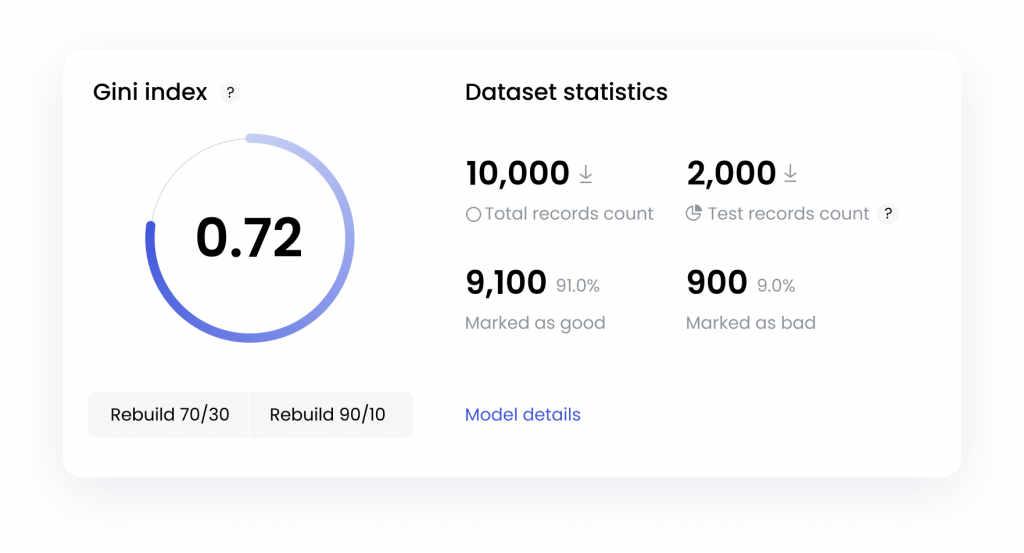
Task: Click the 91.0% percentage label
Action: (578, 286)
